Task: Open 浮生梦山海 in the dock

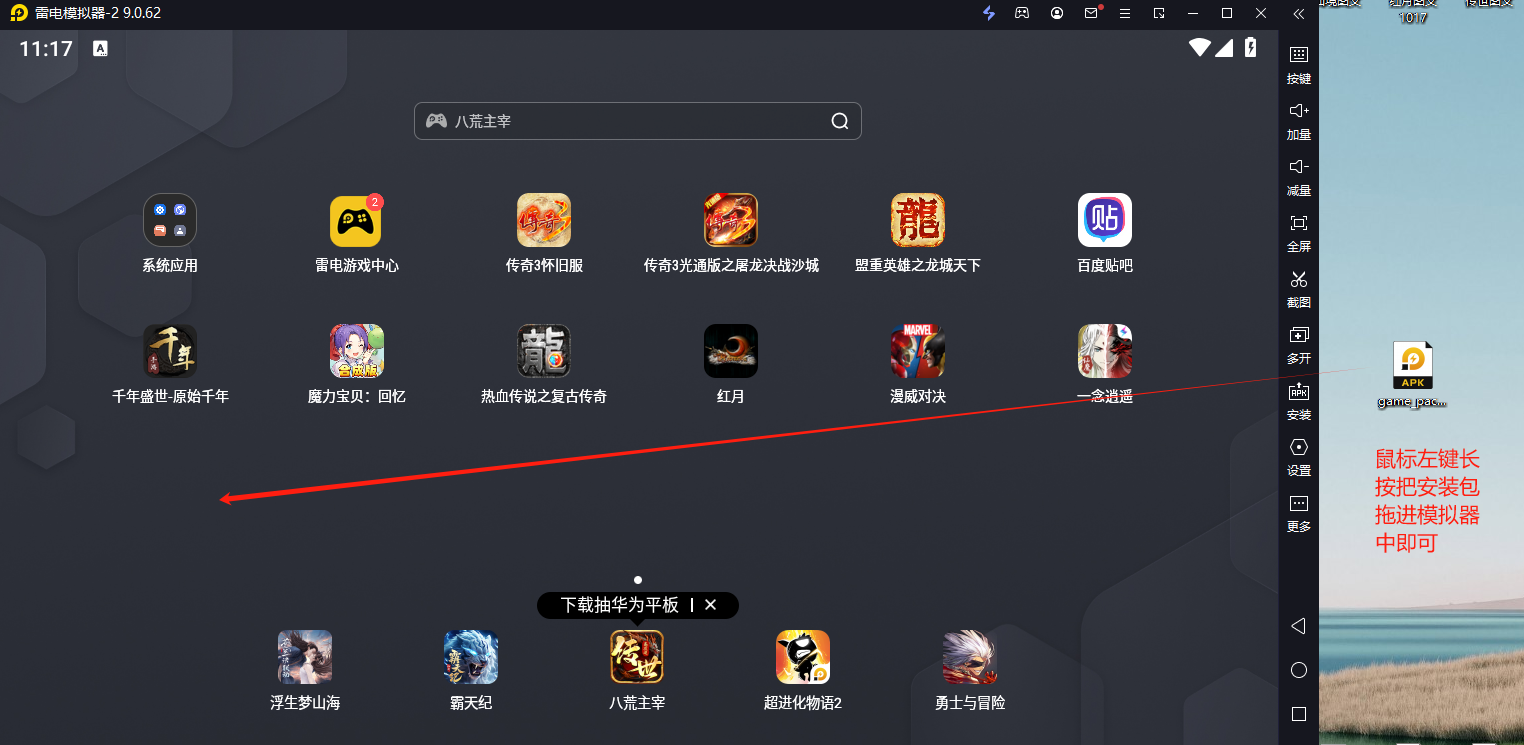Action: (305, 657)
